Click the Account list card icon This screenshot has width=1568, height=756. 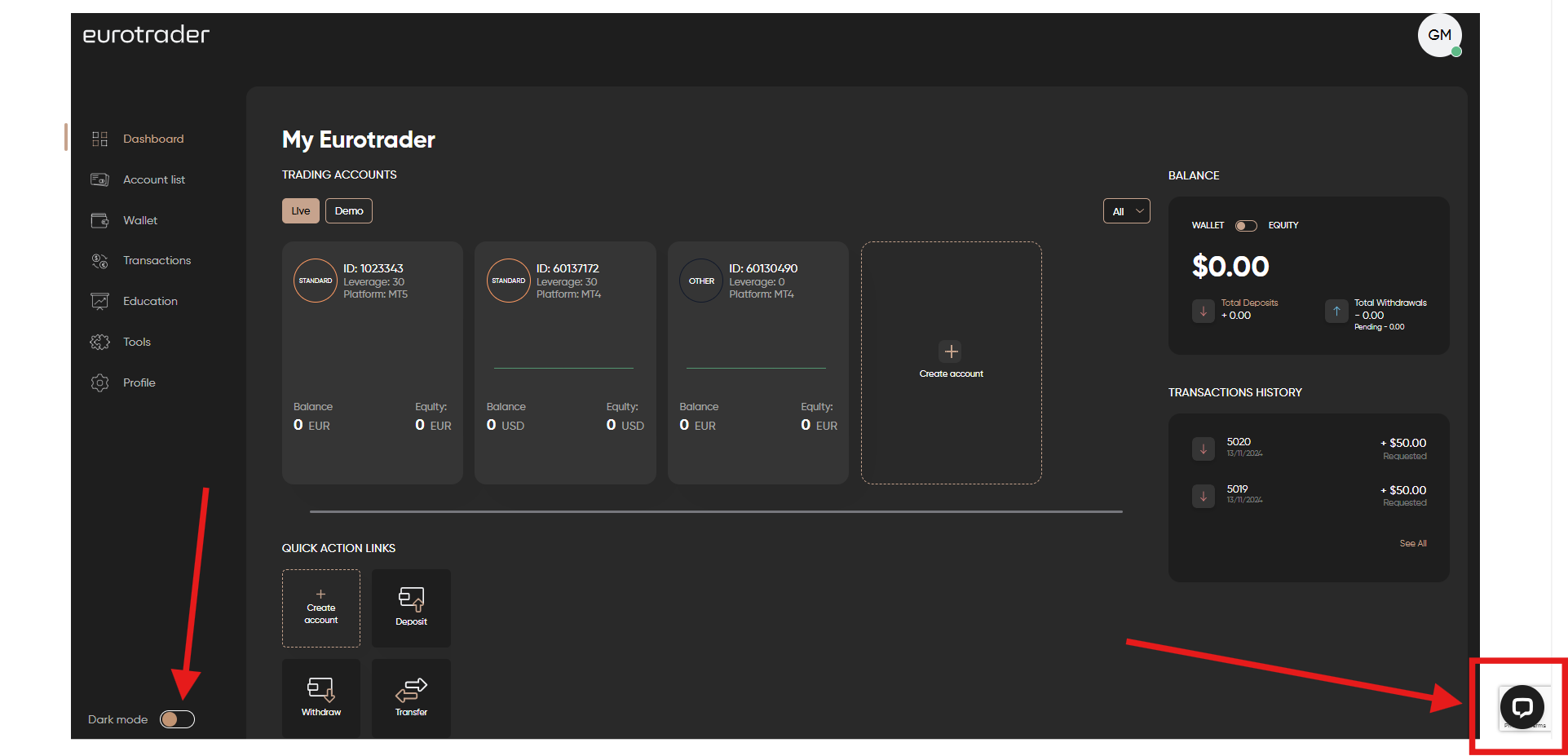(x=99, y=179)
